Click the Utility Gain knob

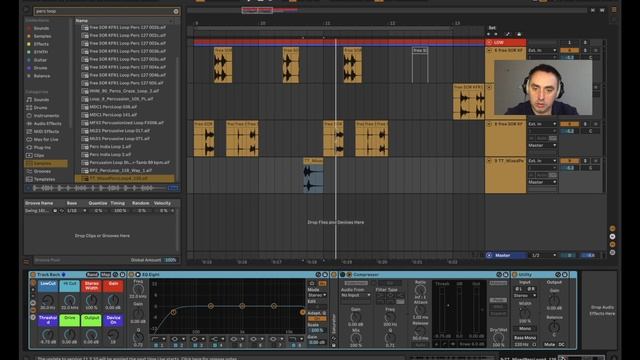pos(554,301)
